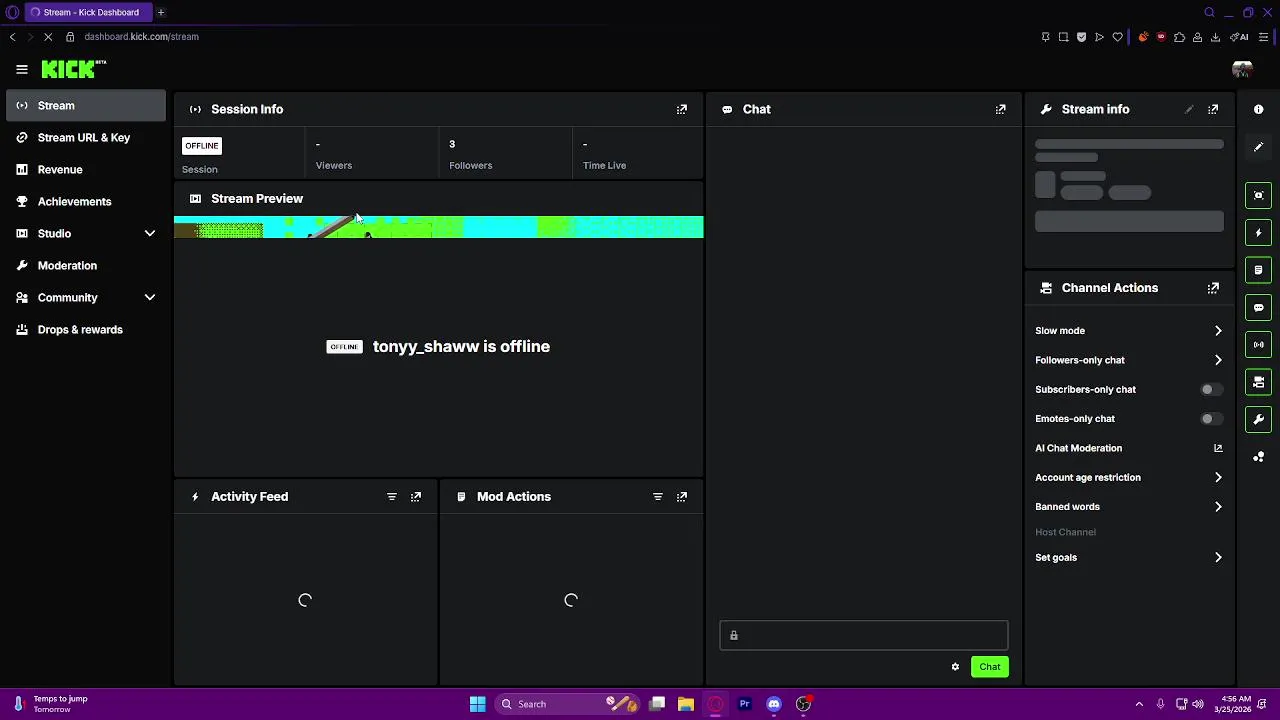Screen dimensions: 1280x720
Task: Expand the Studio menu chevron
Action: click(x=150, y=234)
